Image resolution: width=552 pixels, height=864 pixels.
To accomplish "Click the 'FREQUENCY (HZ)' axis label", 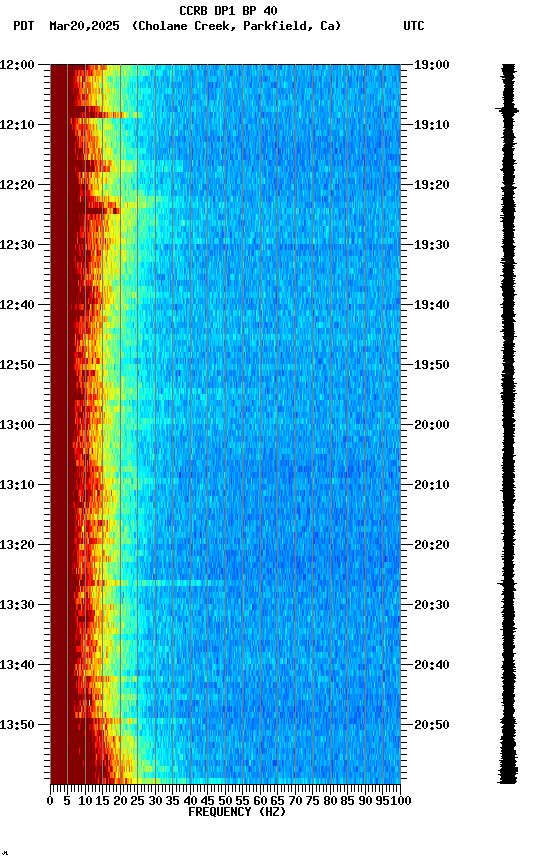I will [237, 812].
